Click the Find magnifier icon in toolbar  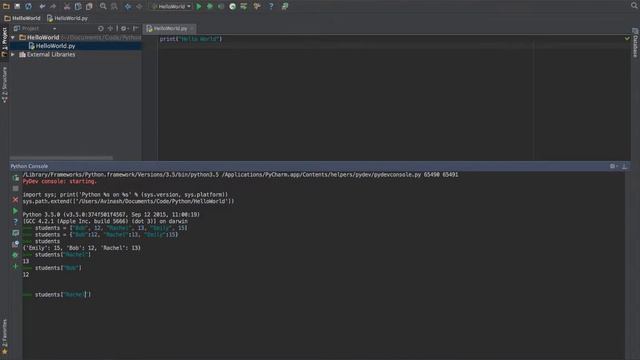click(103, 6)
